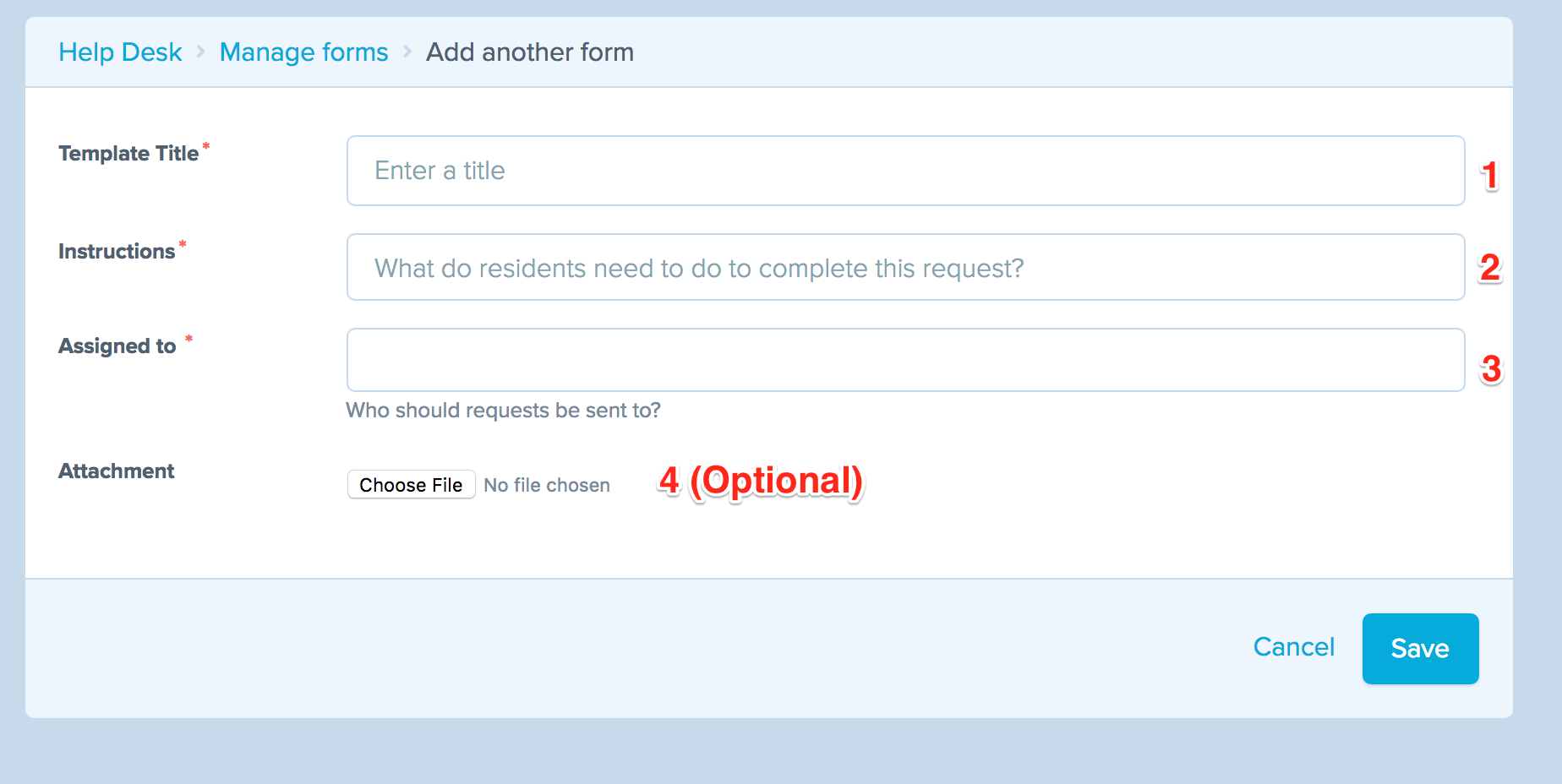The height and width of the screenshot is (784, 1562).
Task: Focus the Enter a title field
Action: click(905, 171)
